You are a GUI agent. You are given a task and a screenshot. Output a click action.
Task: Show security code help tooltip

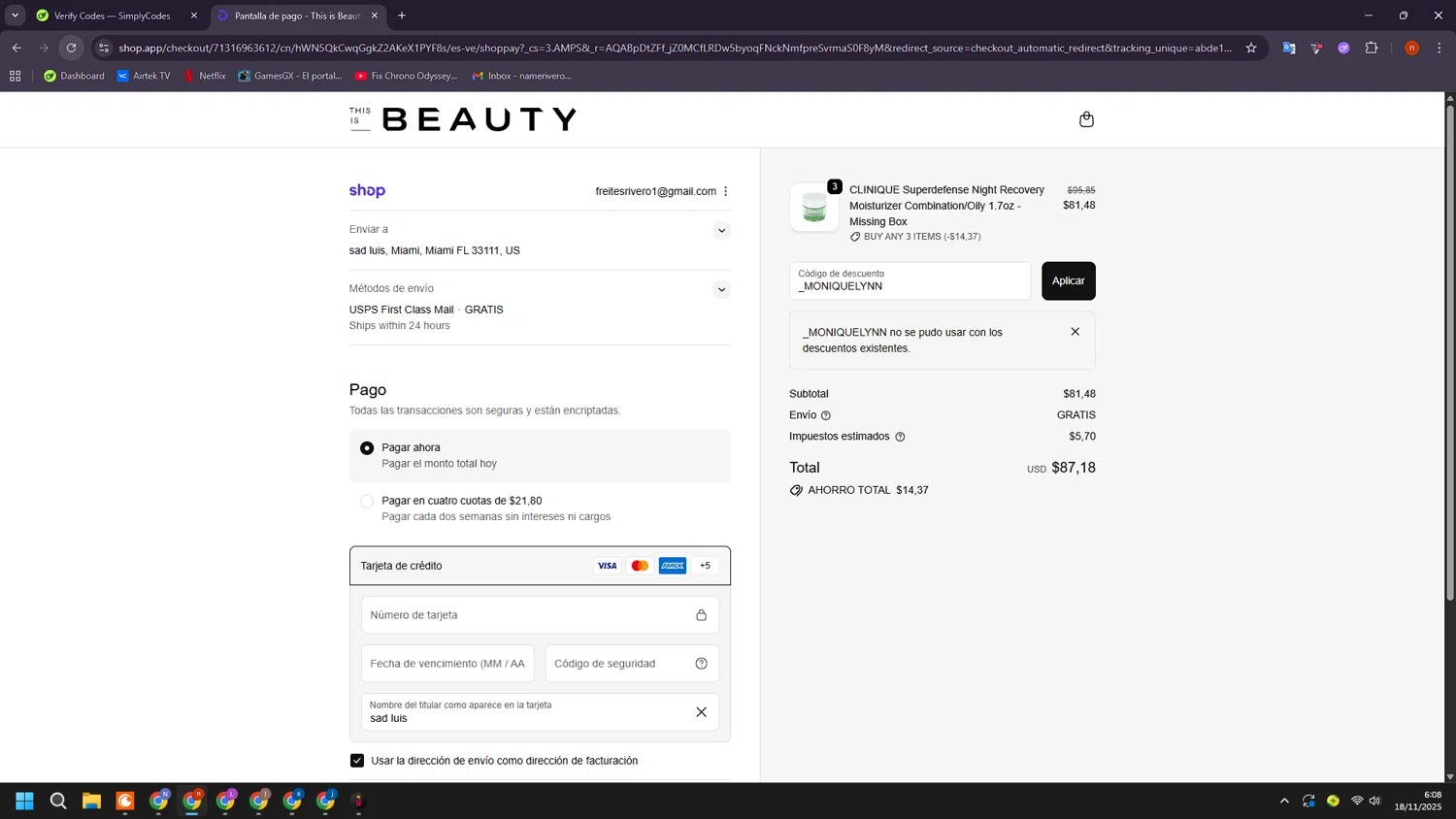[x=701, y=664]
